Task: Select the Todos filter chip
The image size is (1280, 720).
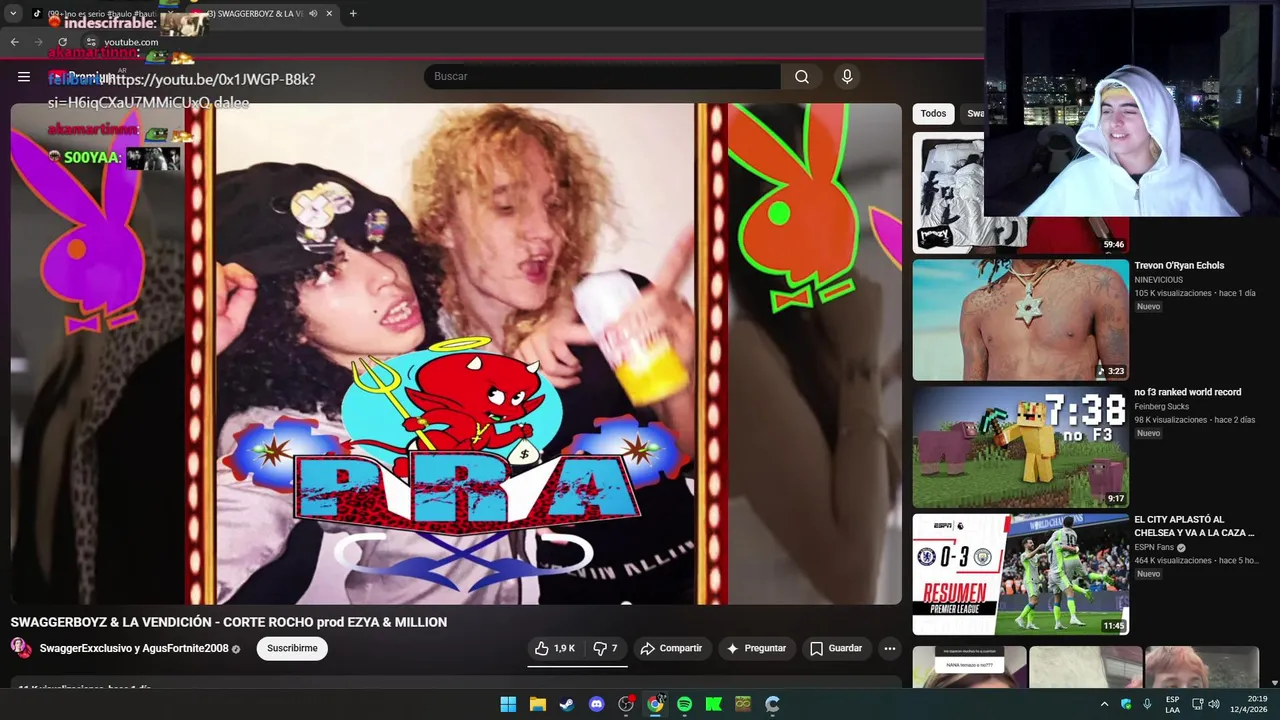Action: [933, 114]
